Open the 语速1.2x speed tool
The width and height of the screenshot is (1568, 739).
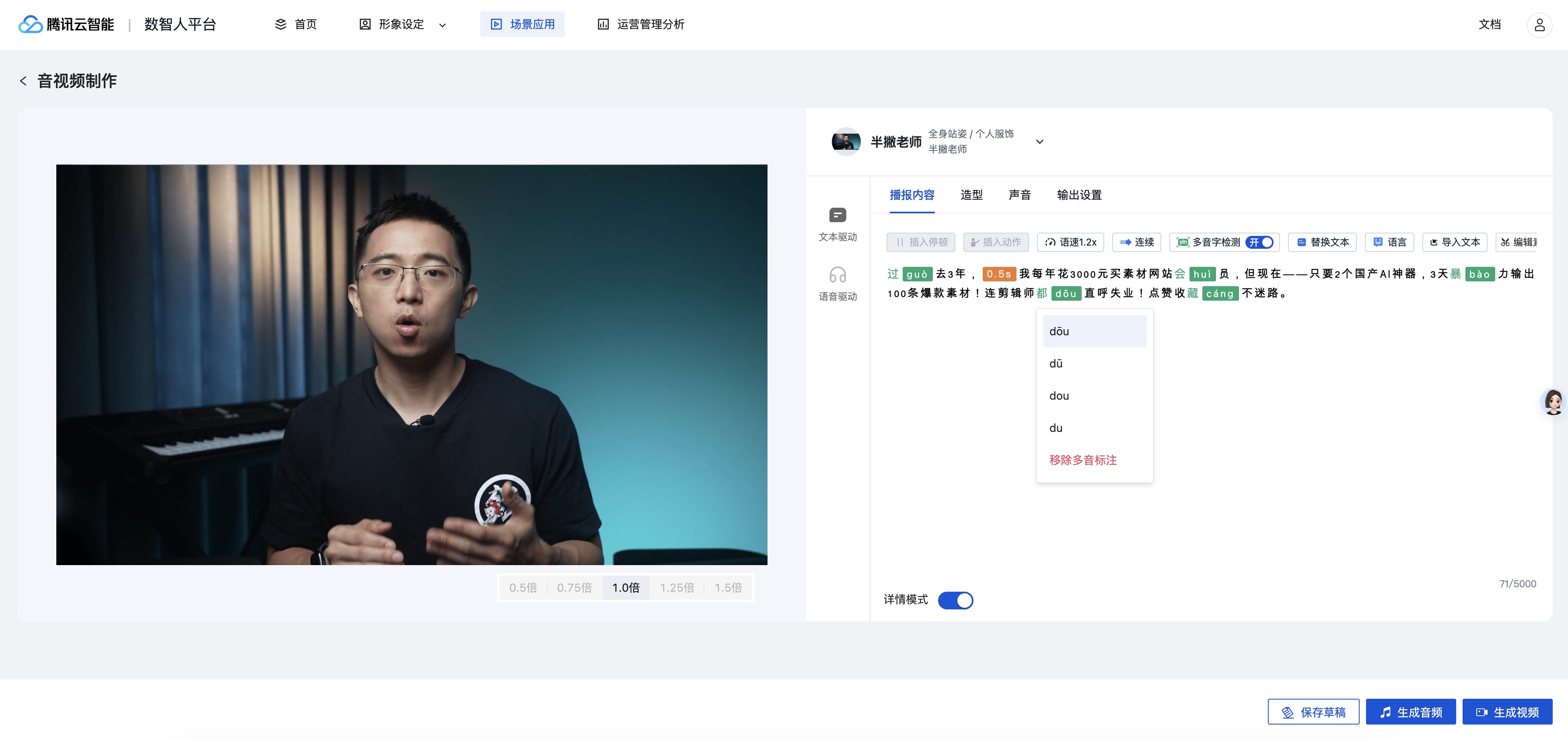click(x=1070, y=242)
